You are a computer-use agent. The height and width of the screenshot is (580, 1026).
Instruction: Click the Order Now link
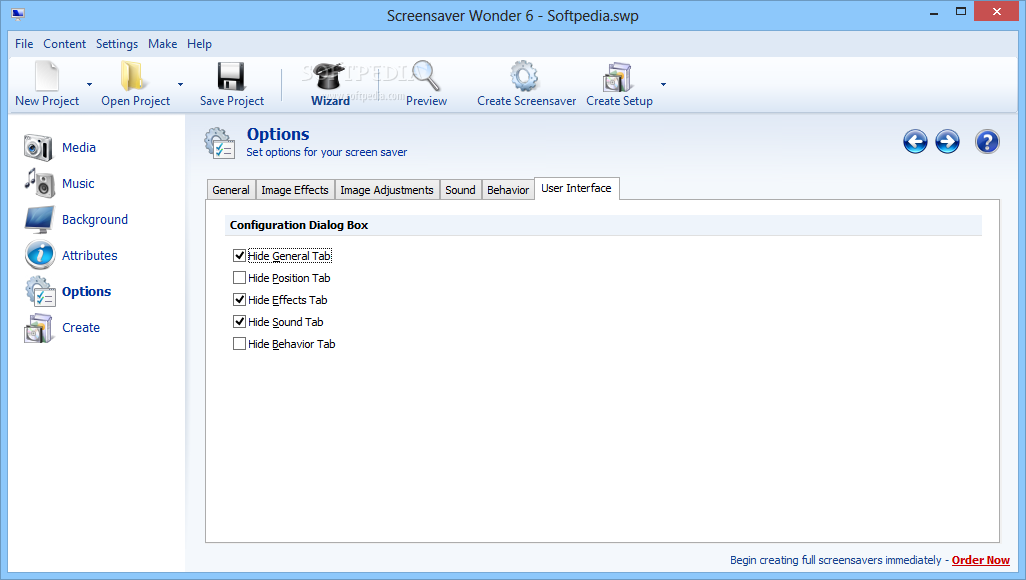click(980, 560)
